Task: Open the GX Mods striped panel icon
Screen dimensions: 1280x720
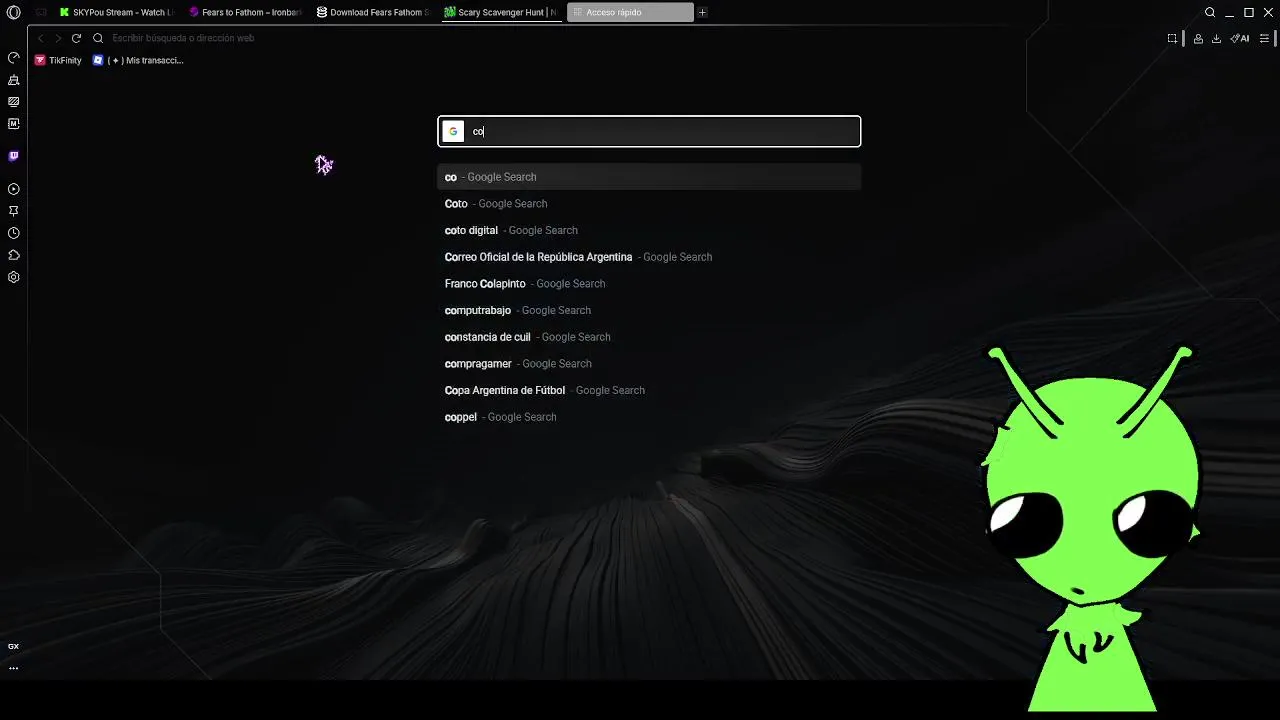Action: pos(14,102)
